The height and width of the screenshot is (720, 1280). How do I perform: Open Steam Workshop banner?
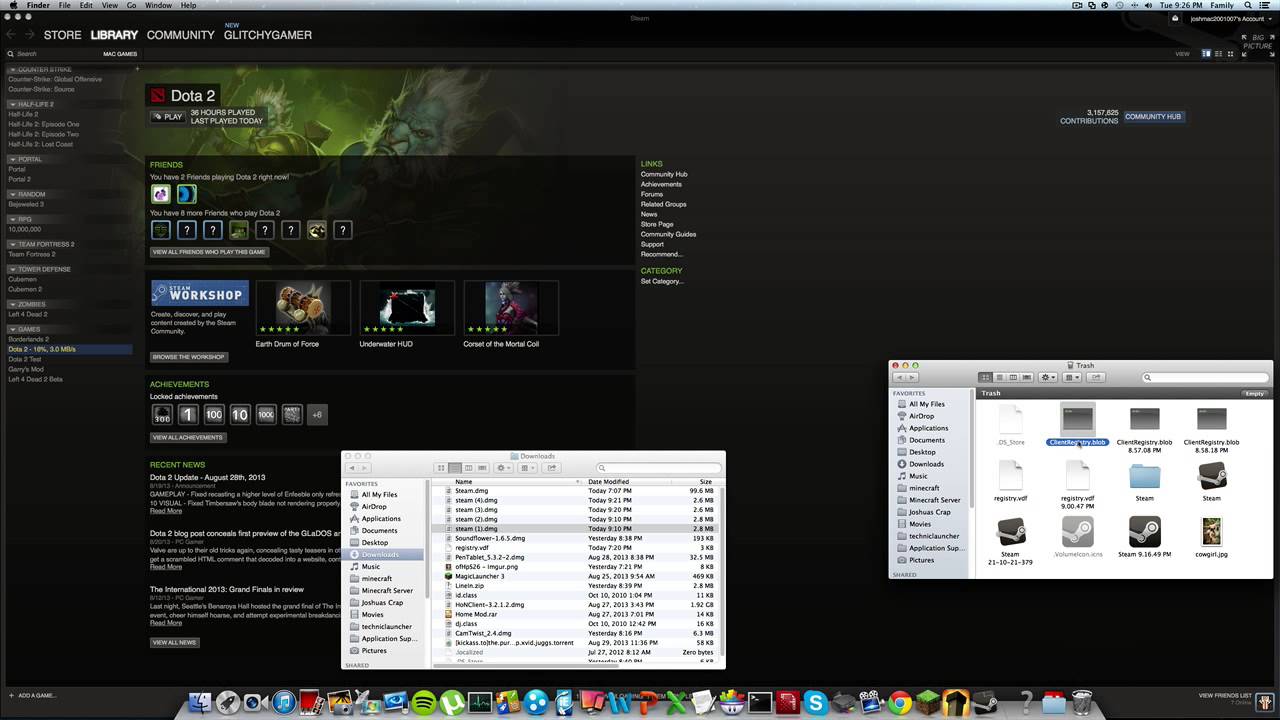click(x=200, y=293)
